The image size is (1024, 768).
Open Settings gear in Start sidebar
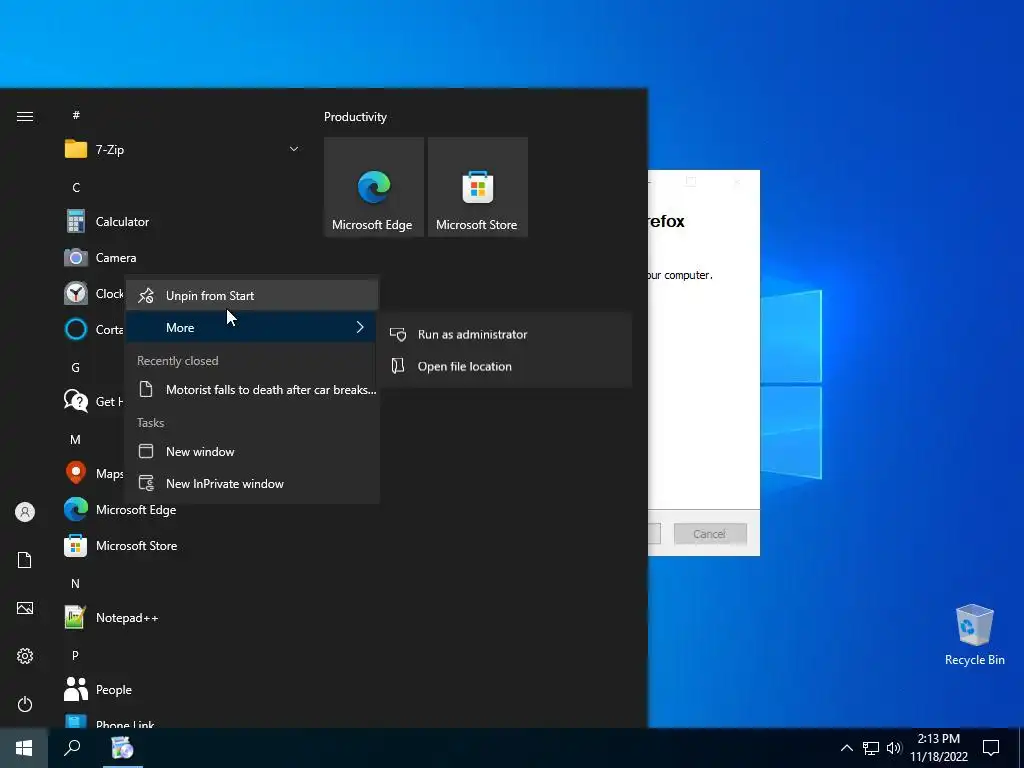pyautogui.click(x=25, y=656)
